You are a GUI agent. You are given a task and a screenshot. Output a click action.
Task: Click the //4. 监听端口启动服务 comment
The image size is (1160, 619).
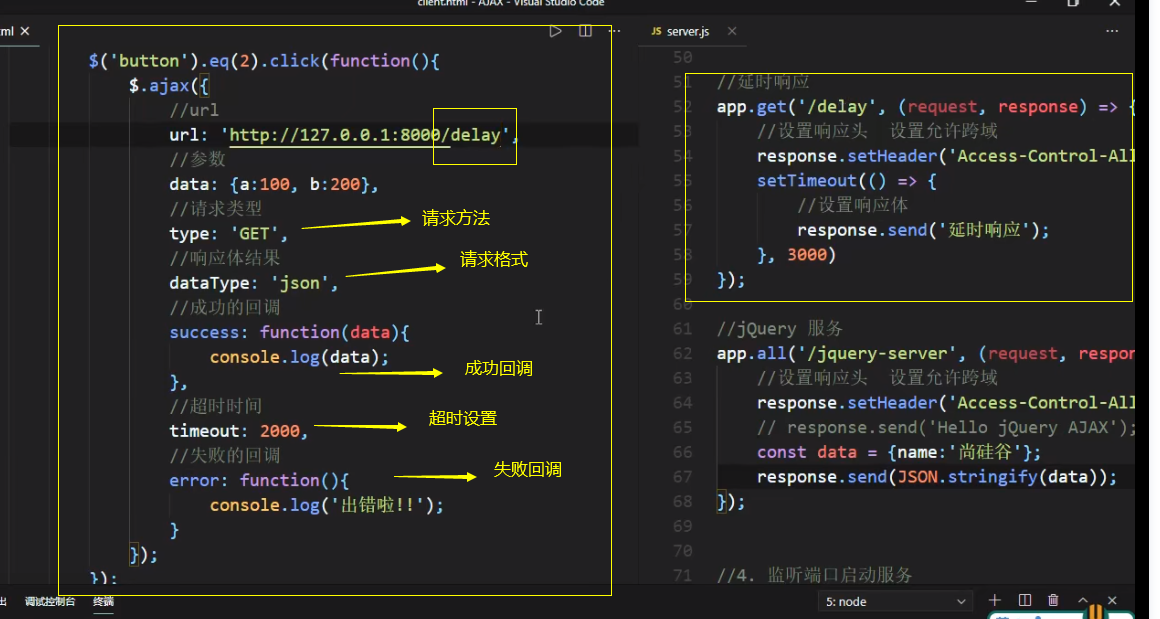815,575
